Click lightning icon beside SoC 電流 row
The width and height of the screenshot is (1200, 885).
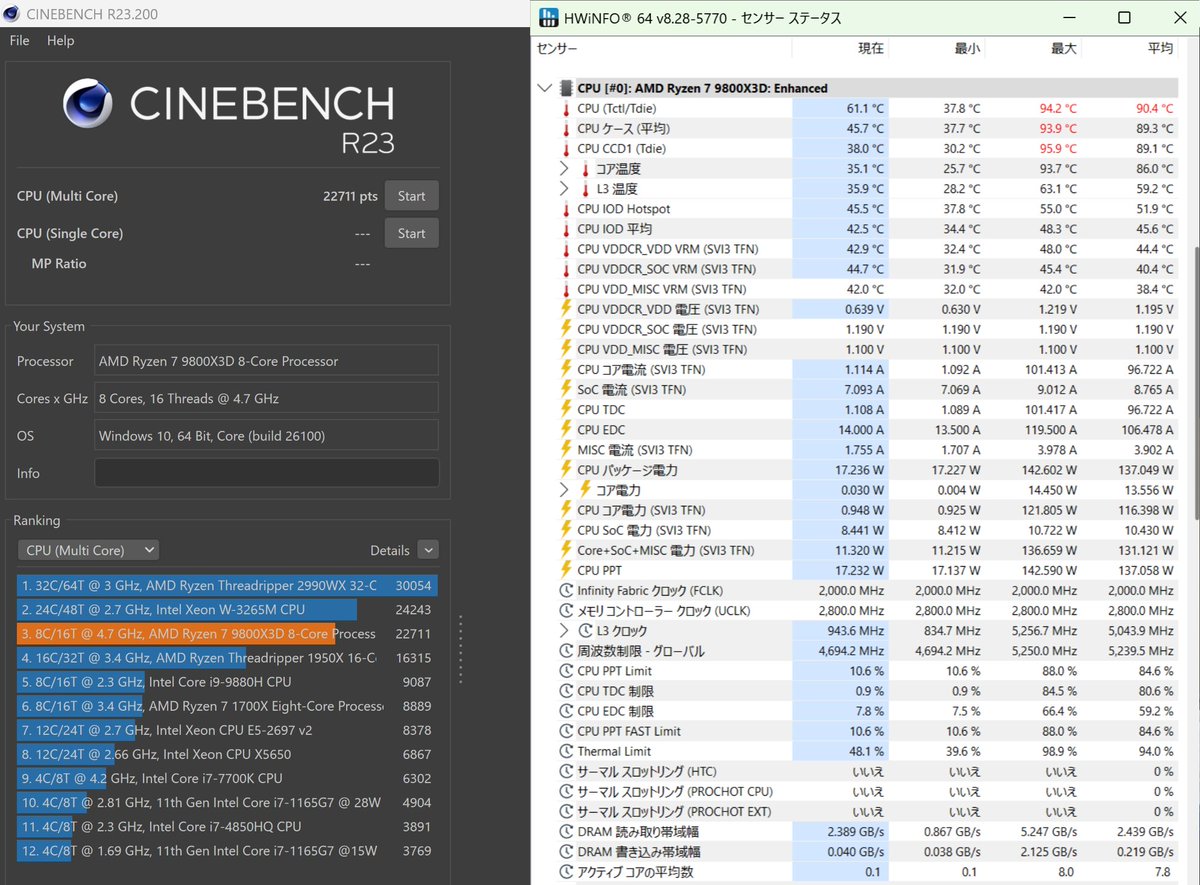tap(565, 389)
